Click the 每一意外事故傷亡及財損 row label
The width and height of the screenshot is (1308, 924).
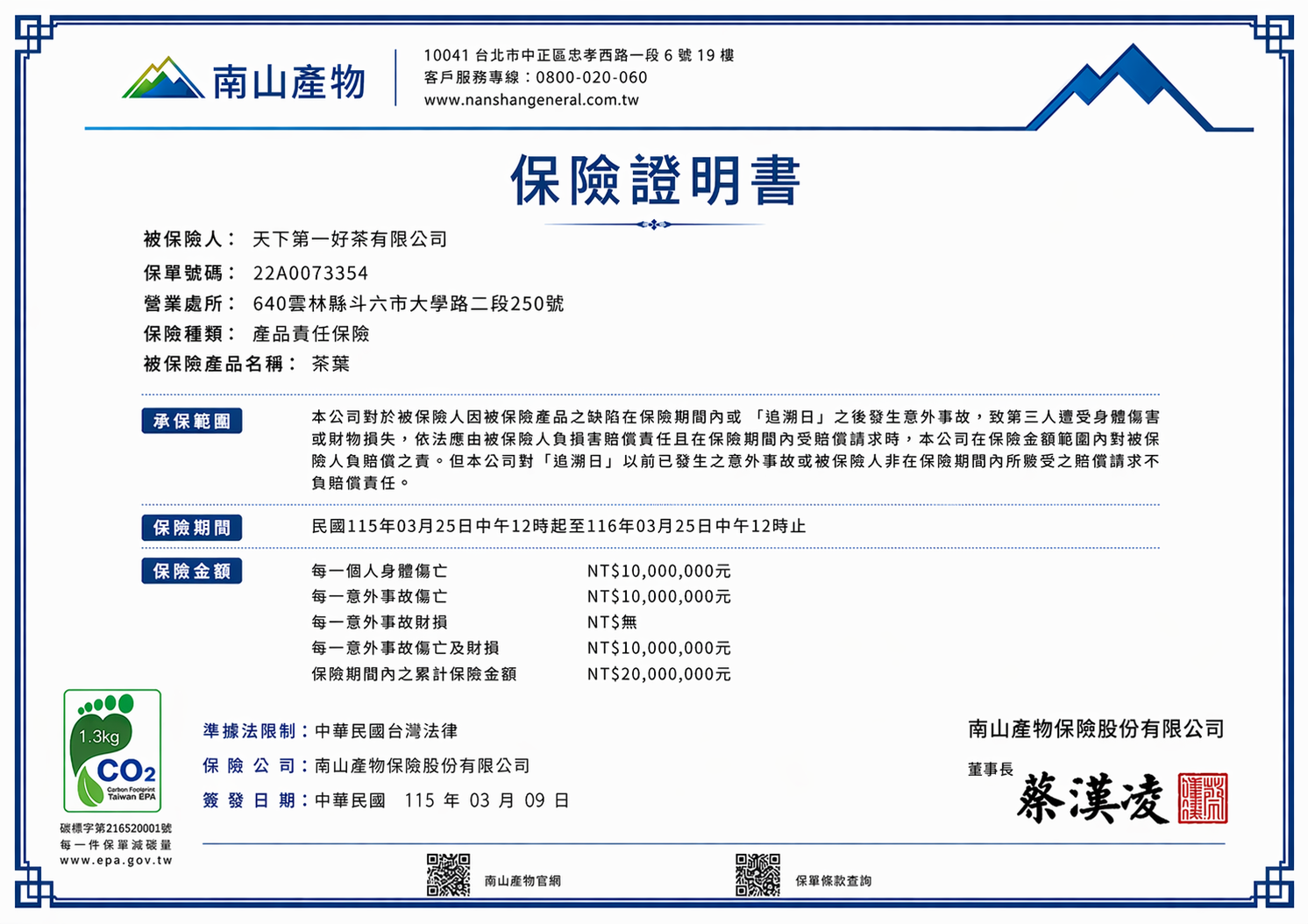pos(405,649)
